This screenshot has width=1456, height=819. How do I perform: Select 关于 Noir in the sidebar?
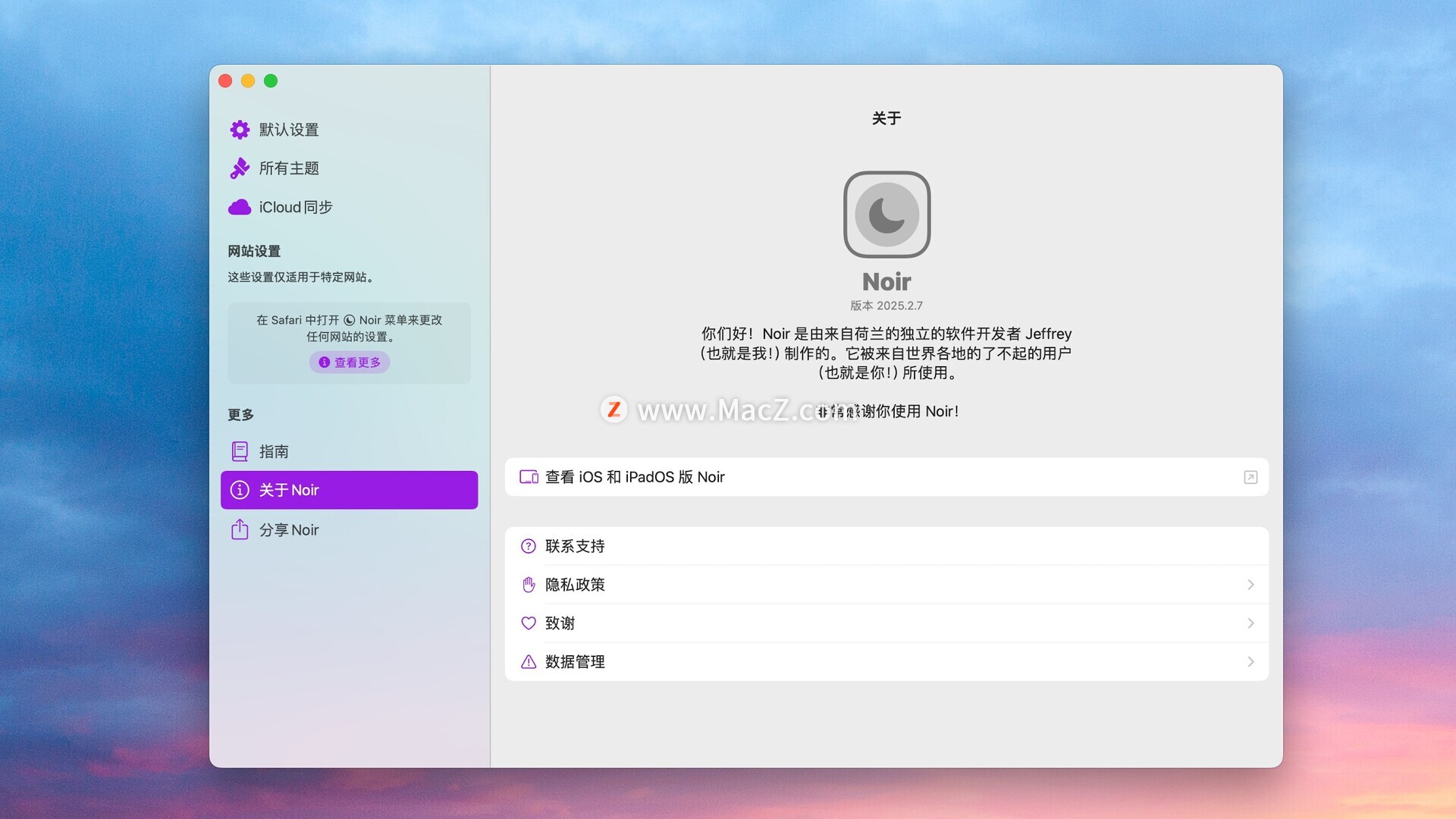(x=349, y=490)
